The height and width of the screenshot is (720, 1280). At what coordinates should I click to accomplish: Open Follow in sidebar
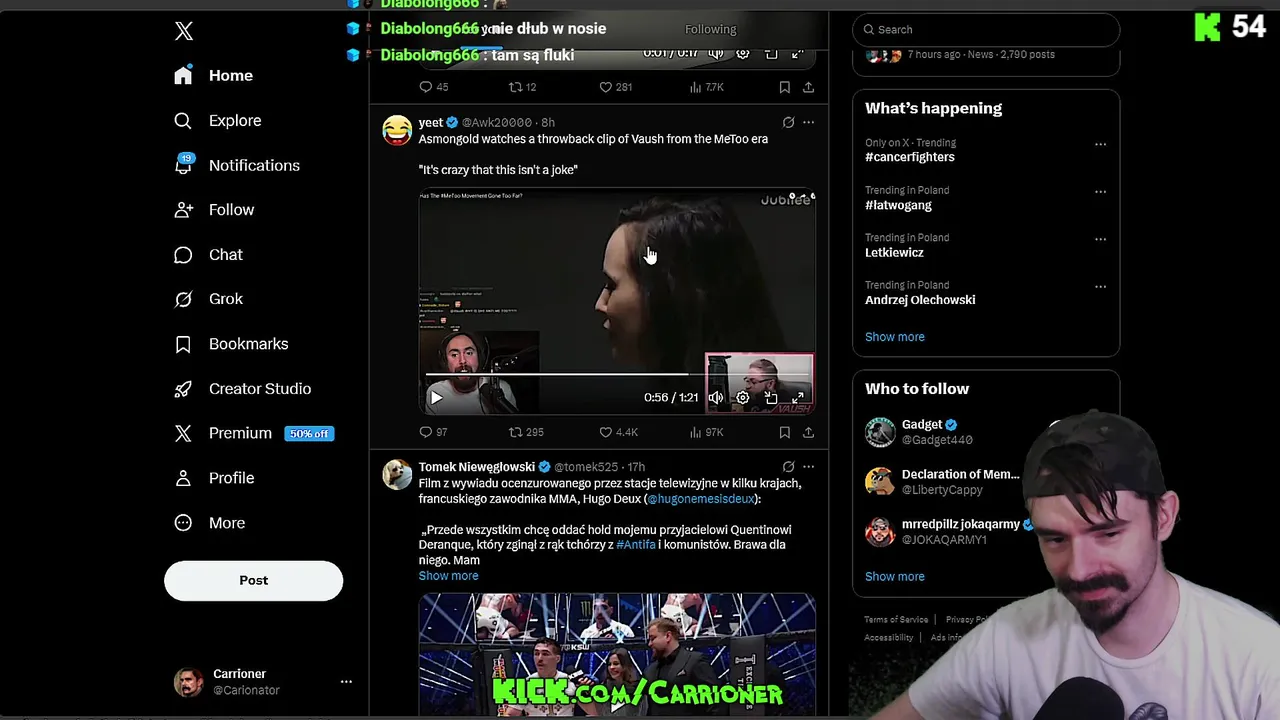214,210
